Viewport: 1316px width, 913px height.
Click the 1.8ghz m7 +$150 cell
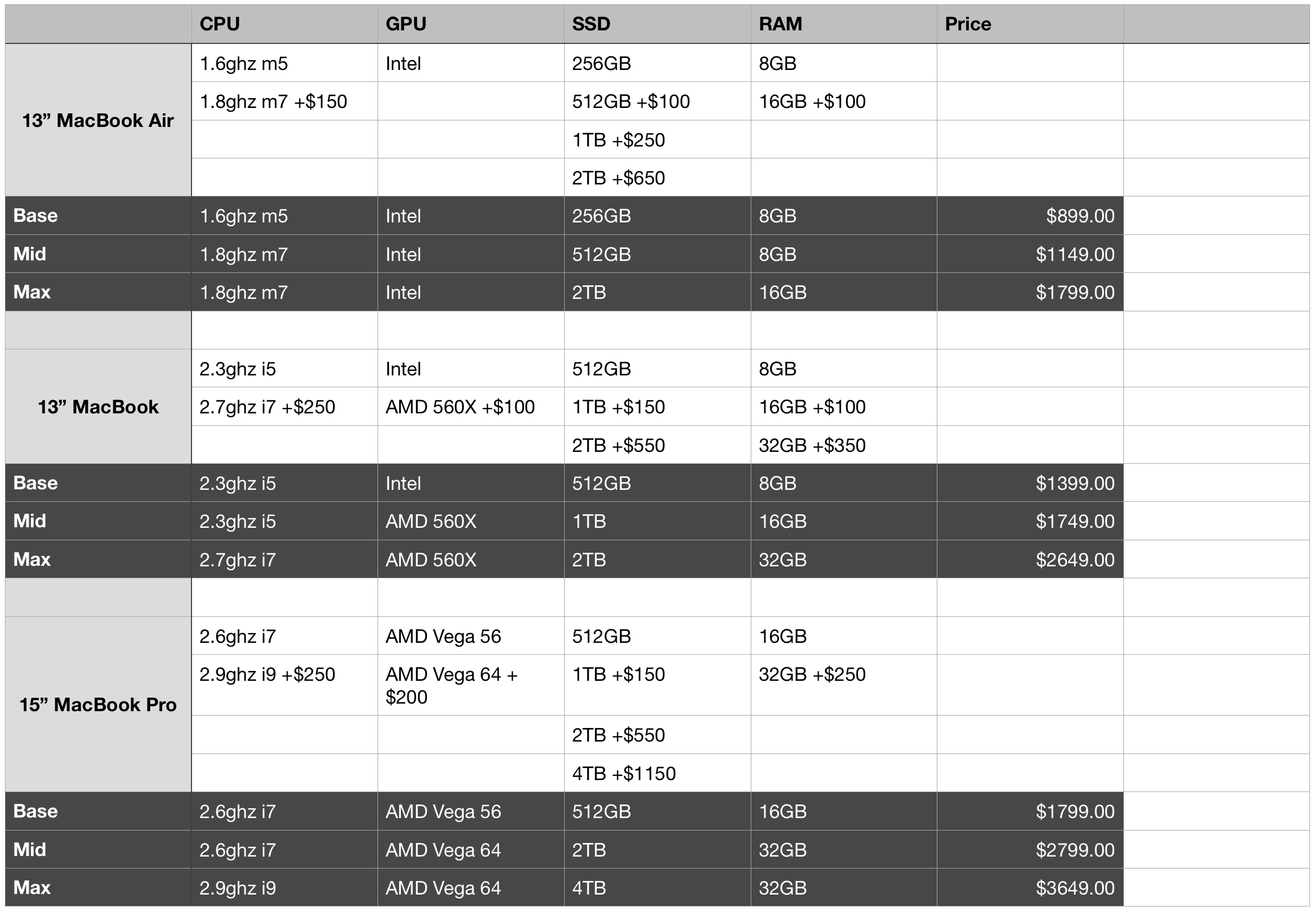point(284,101)
